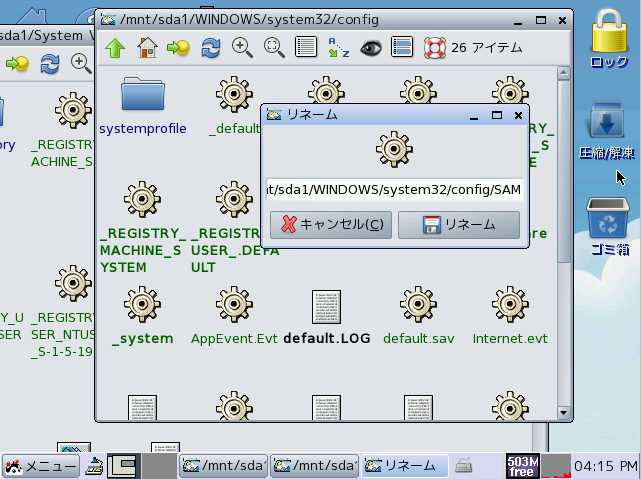Refresh the directory listing
The width and height of the screenshot is (641, 479).
tap(210, 46)
